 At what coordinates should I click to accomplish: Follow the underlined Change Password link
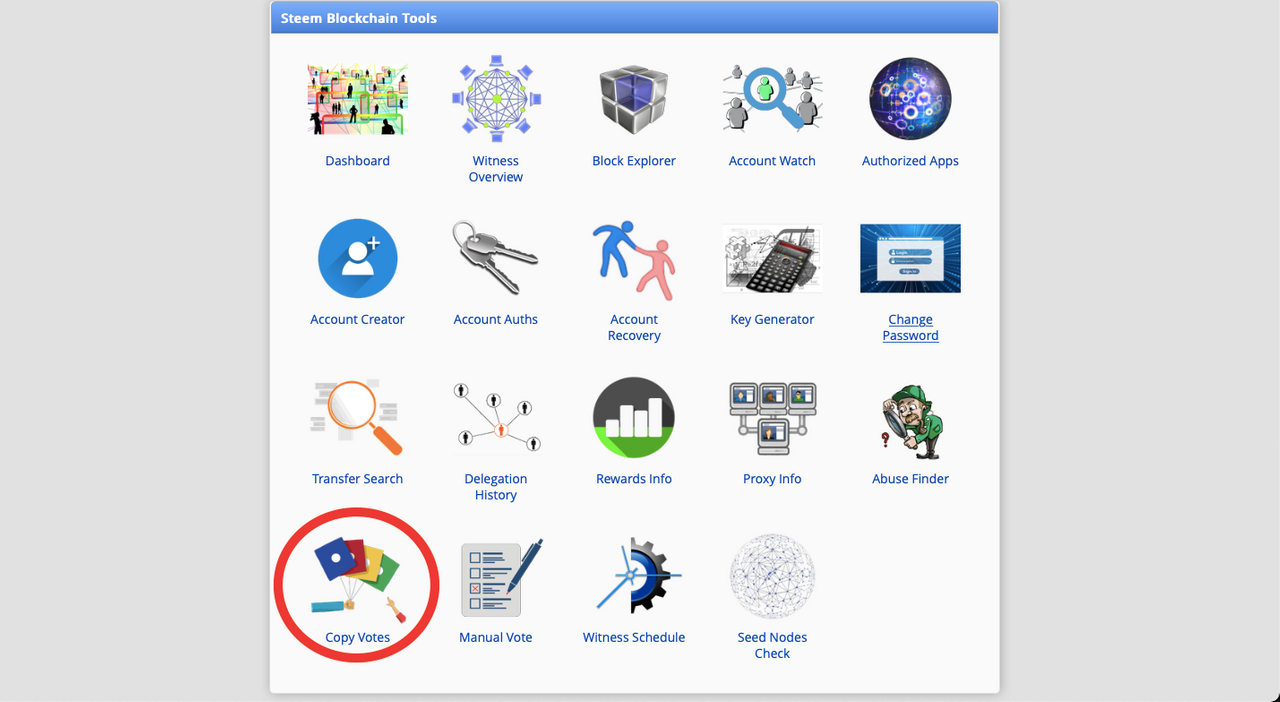910,328
